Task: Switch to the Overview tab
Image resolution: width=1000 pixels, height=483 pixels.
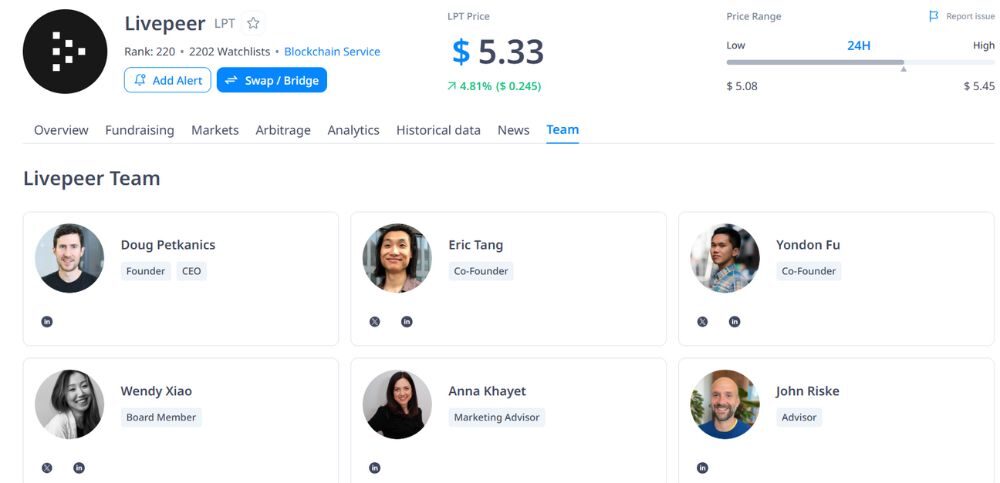Action: click(x=61, y=130)
